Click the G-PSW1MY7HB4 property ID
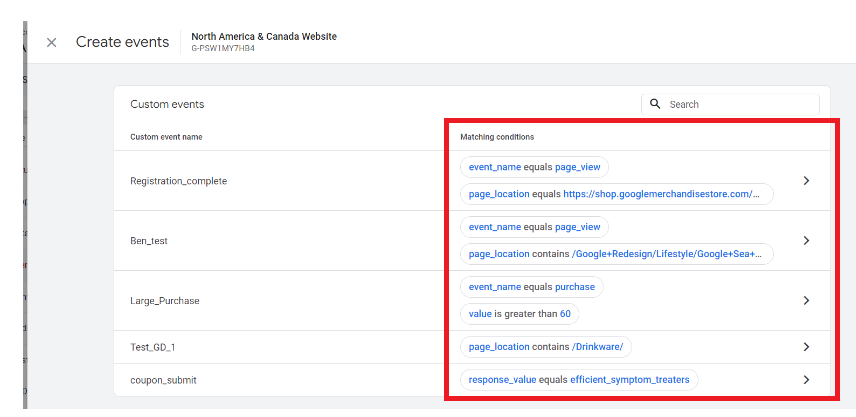This screenshot has width=856, height=417. pyautogui.click(x=223, y=48)
